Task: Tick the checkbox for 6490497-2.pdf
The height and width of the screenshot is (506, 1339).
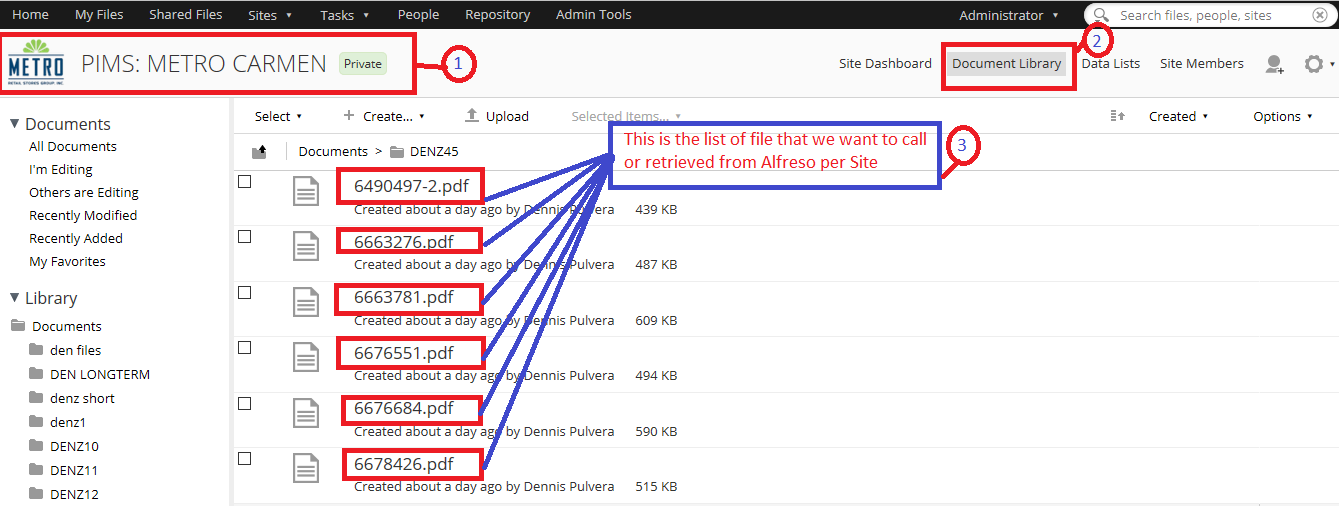Action: 245,181
